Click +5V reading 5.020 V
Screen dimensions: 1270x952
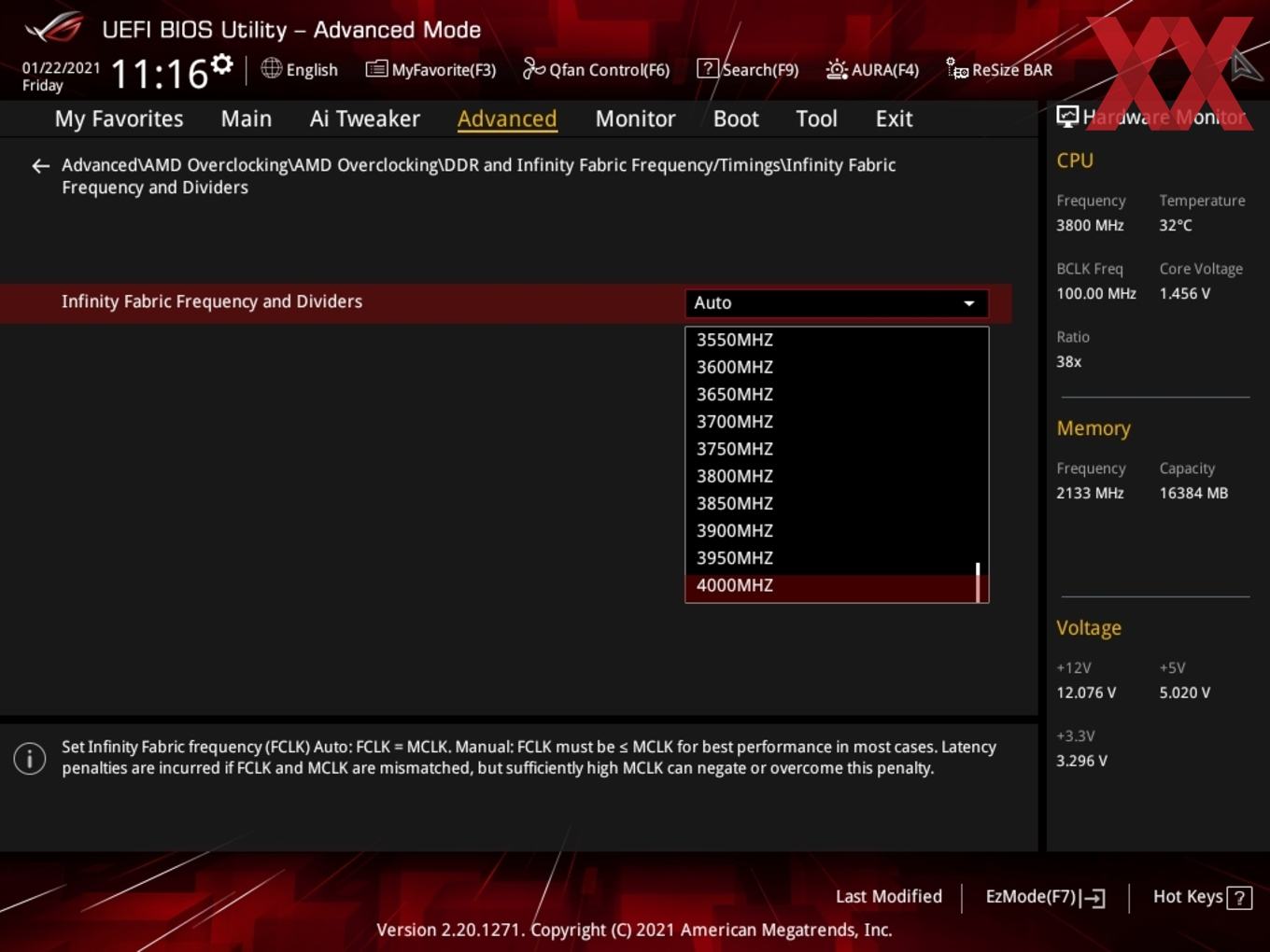(x=1185, y=693)
